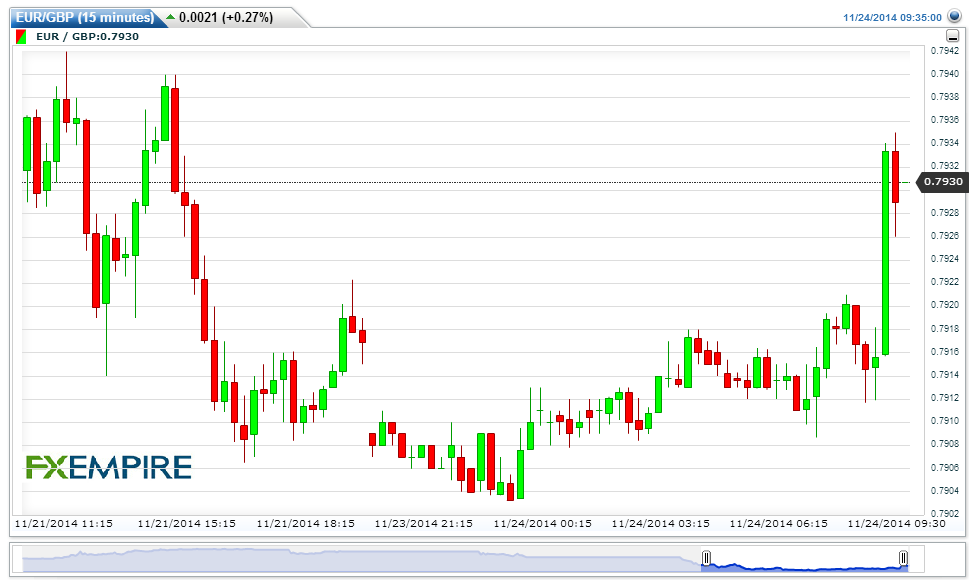The height and width of the screenshot is (585, 976).
Task: Click the 11/24/2014 09:35:00 timestamp
Action: [892, 17]
